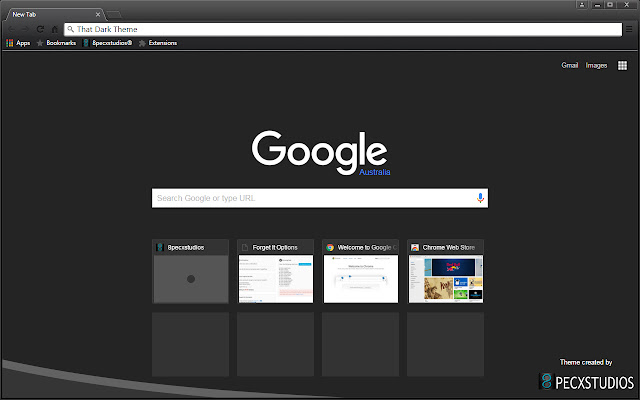Open the Chrome hamburger menu
Screen dimensions: 640x400
coord(629,29)
